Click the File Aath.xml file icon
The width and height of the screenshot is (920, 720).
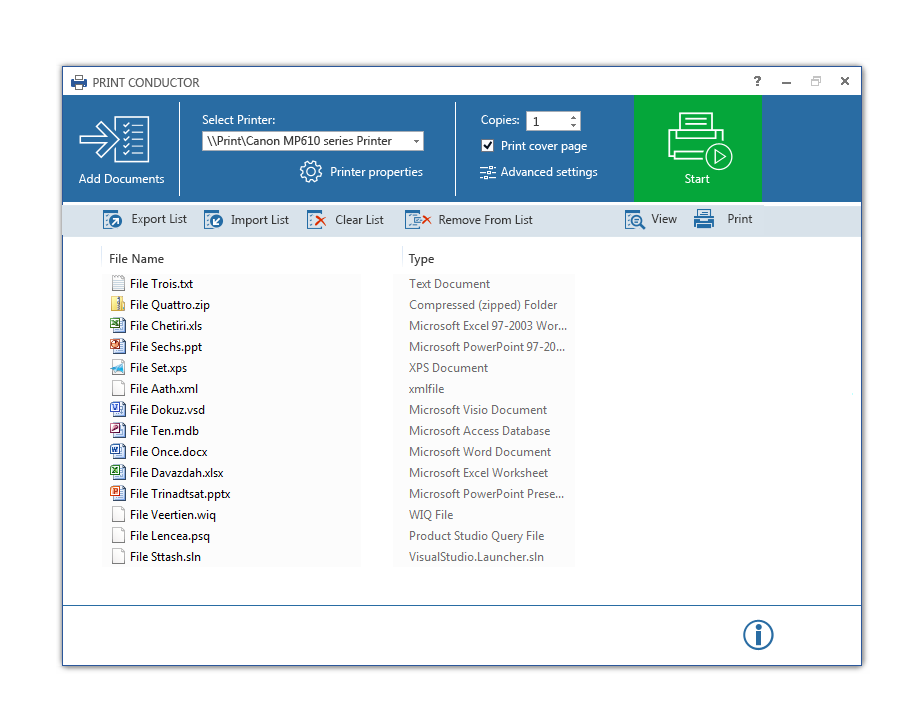118,388
